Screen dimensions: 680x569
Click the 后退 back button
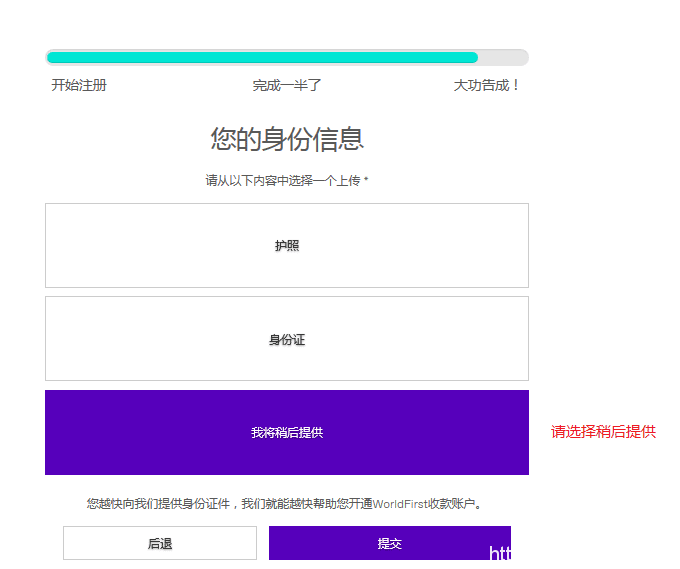[160, 543]
